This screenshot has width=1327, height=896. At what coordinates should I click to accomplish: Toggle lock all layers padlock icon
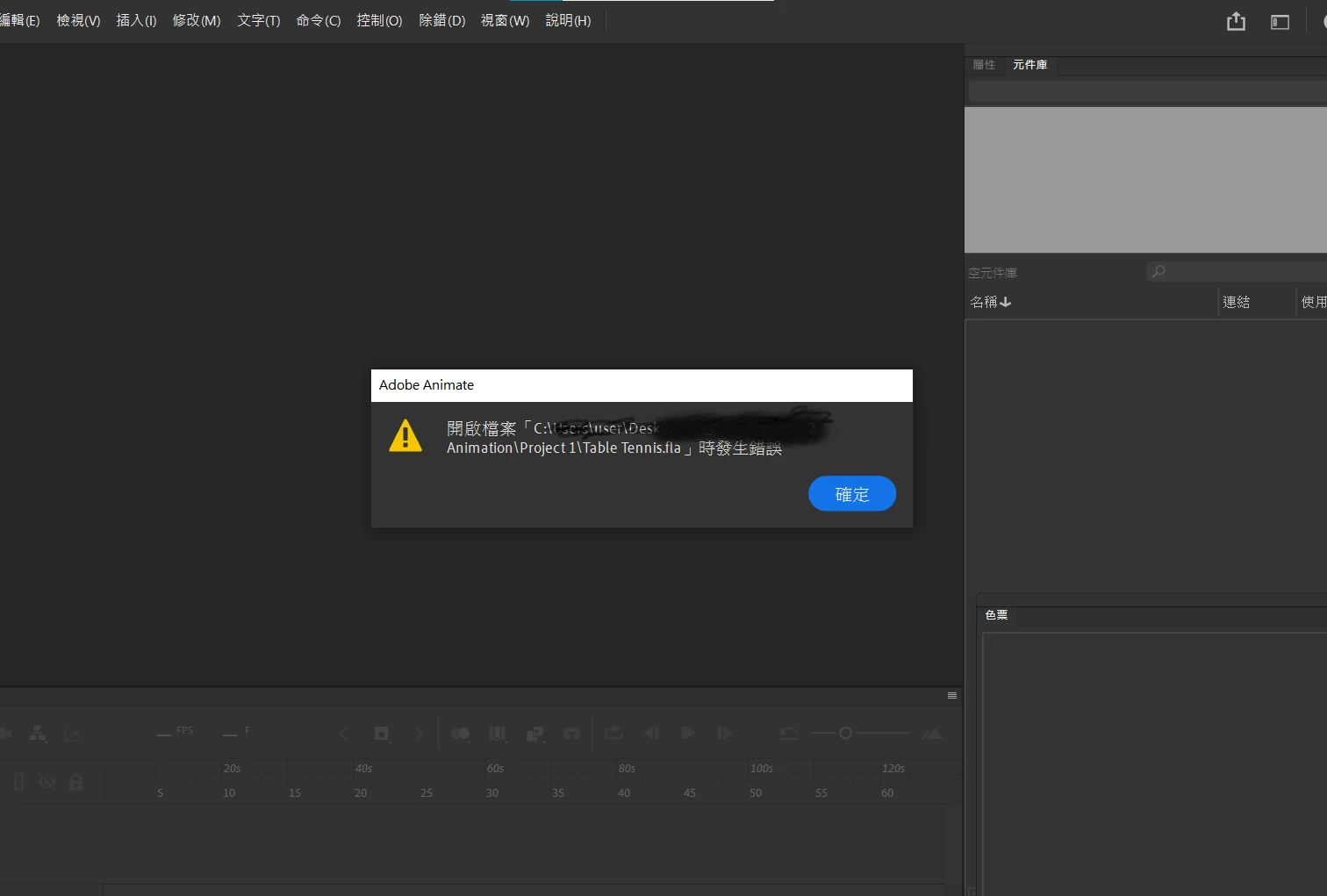click(76, 782)
